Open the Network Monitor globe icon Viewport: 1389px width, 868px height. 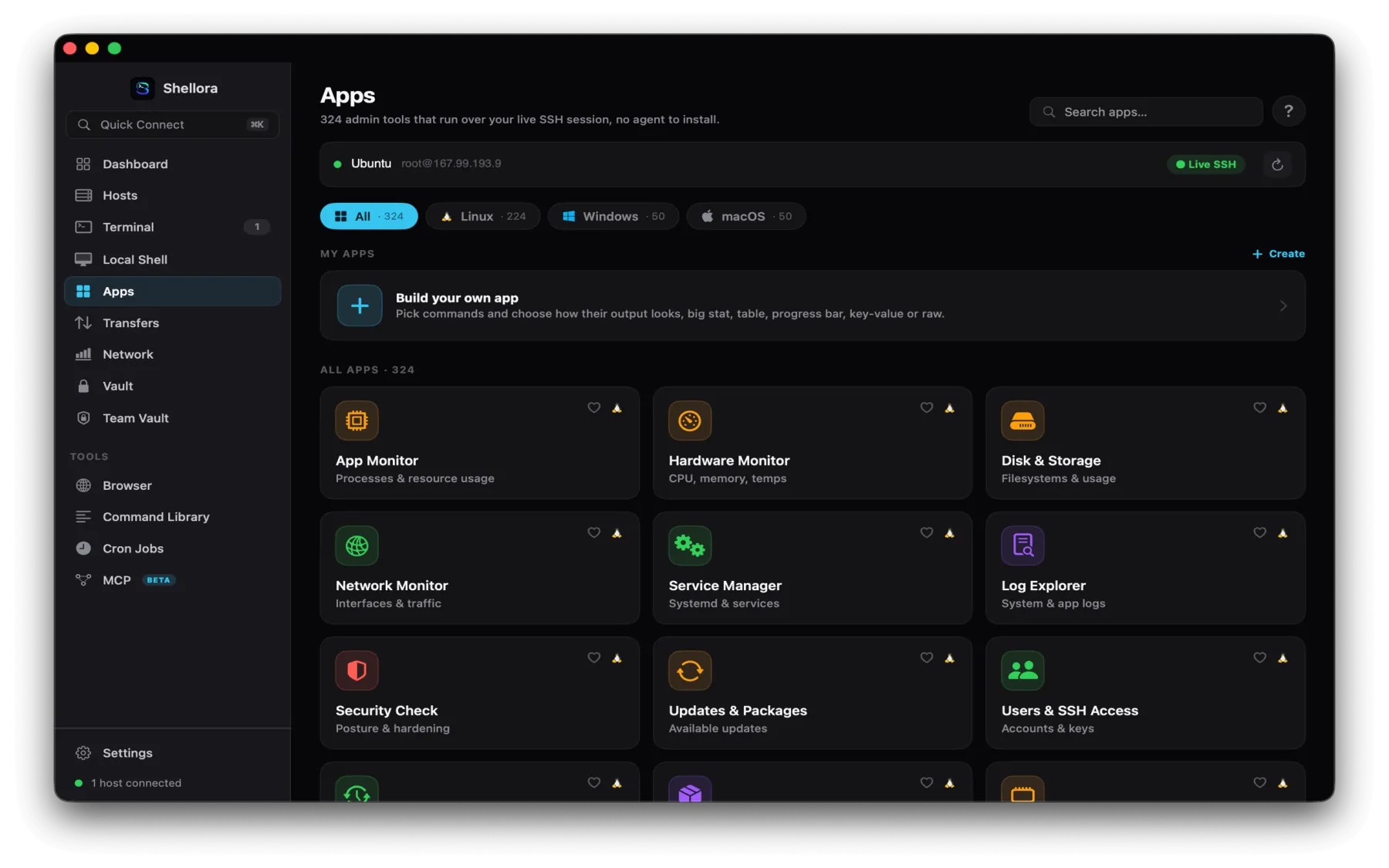pos(357,545)
